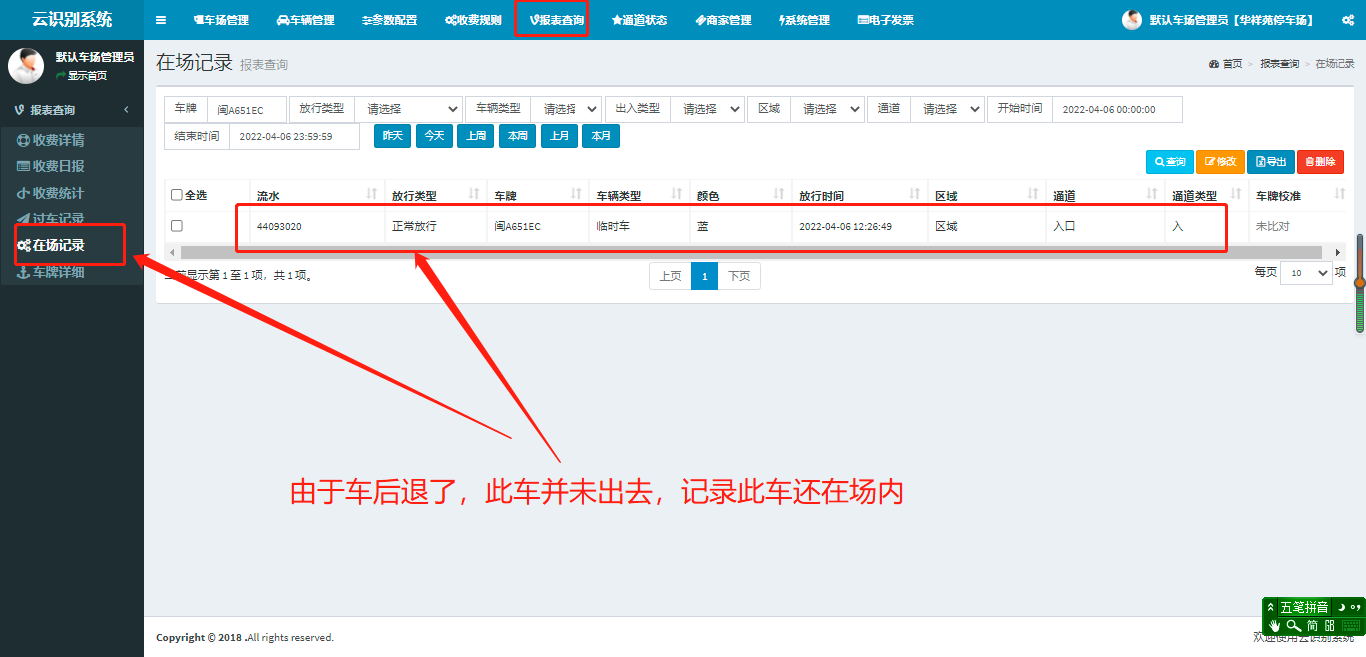Open the 出入类型 dropdown

pos(707,109)
